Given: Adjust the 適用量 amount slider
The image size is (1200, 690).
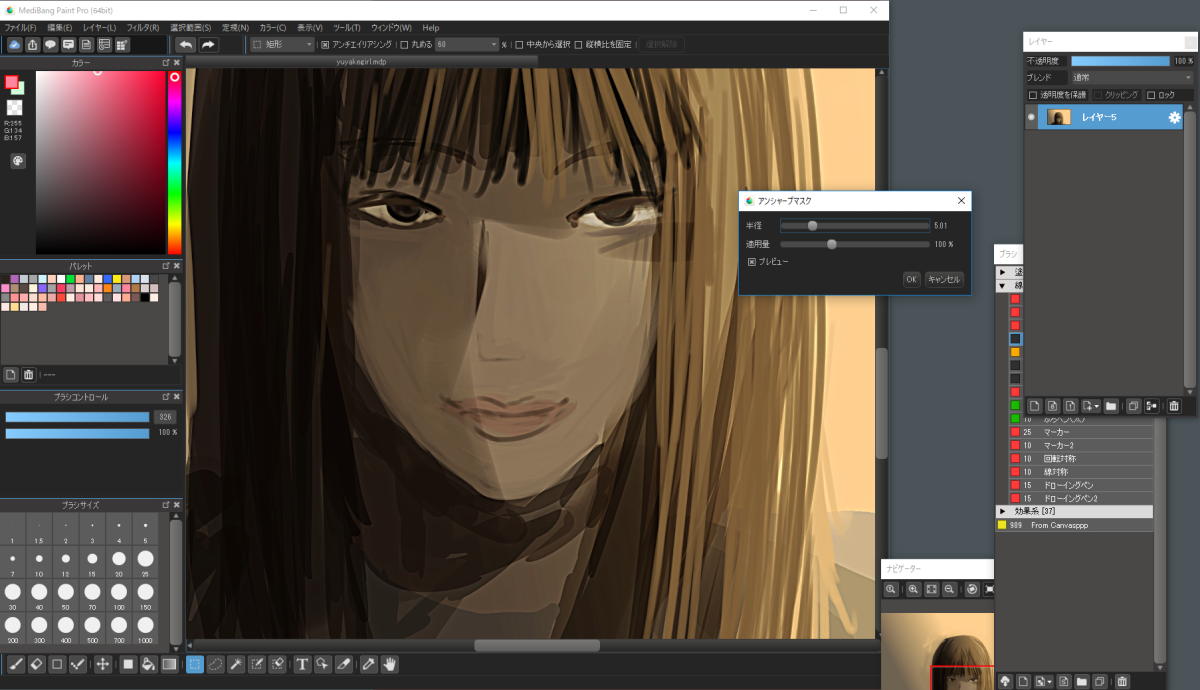Looking at the screenshot, I should pyautogui.click(x=854, y=243).
